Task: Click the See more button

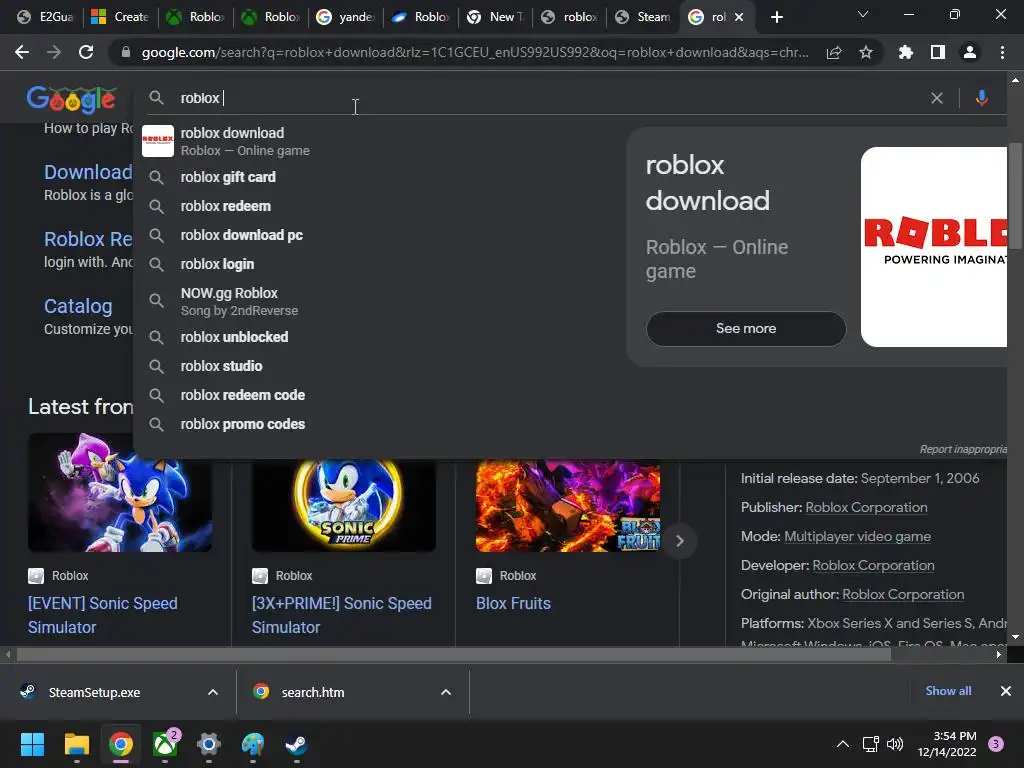Action: click(x=746, y=328)
